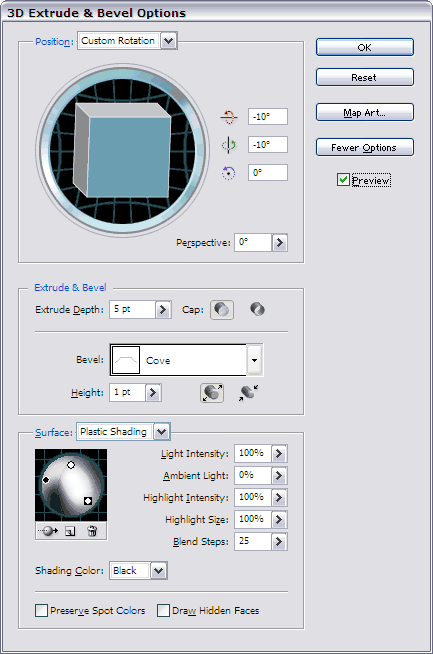Open the Highlight Intensity slider arrow
Screen dimensions: 433x654
coord(279,498)
